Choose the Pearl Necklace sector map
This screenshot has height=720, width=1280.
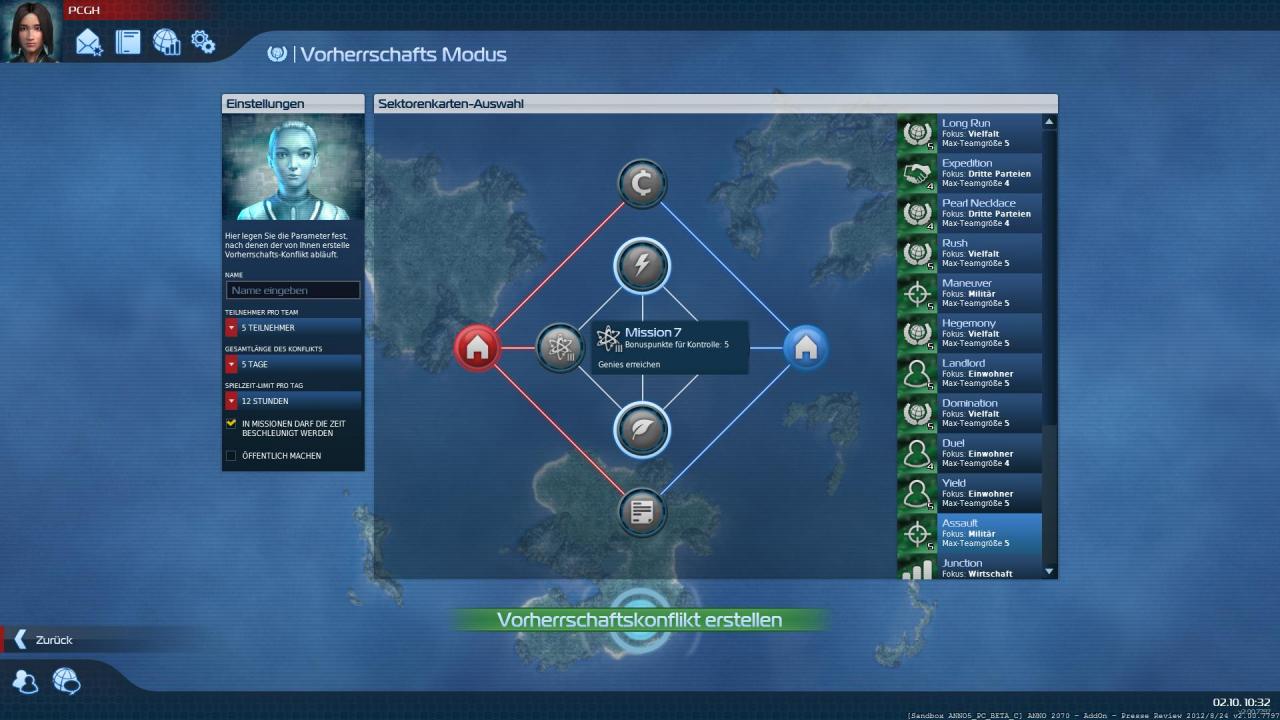tap(970, 213)
